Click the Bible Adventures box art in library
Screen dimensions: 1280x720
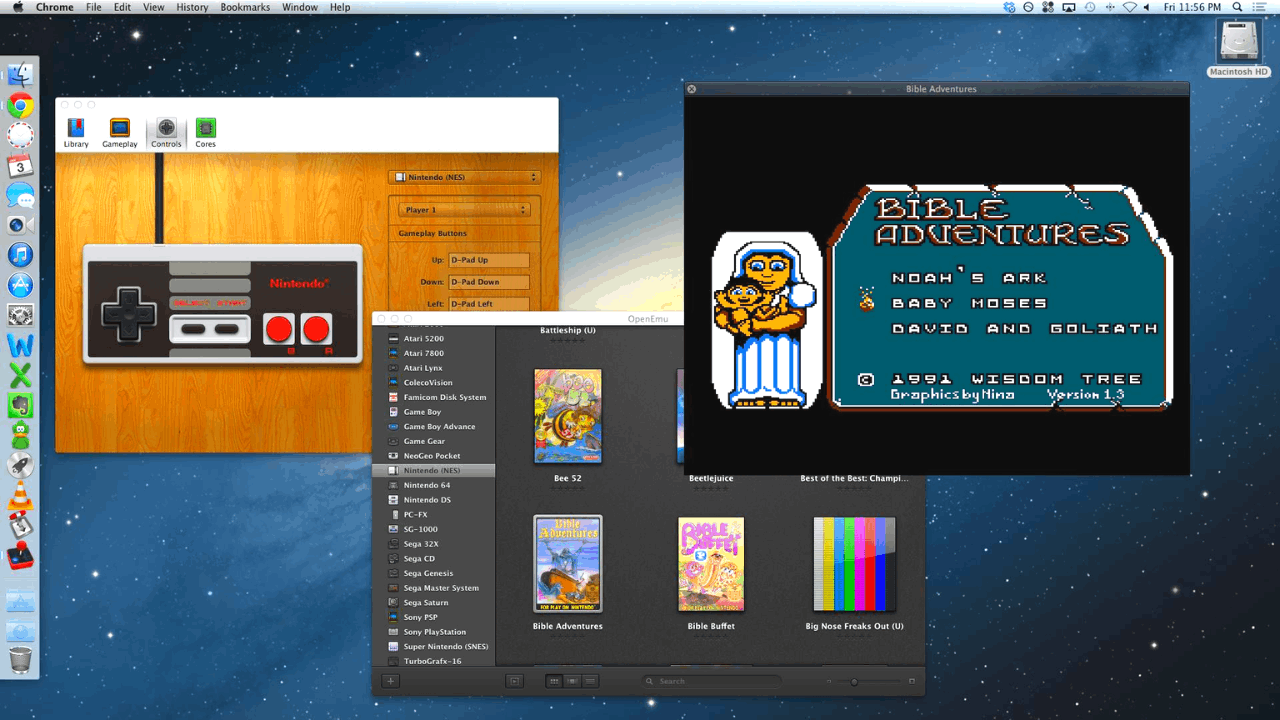[x=568, y=564]
